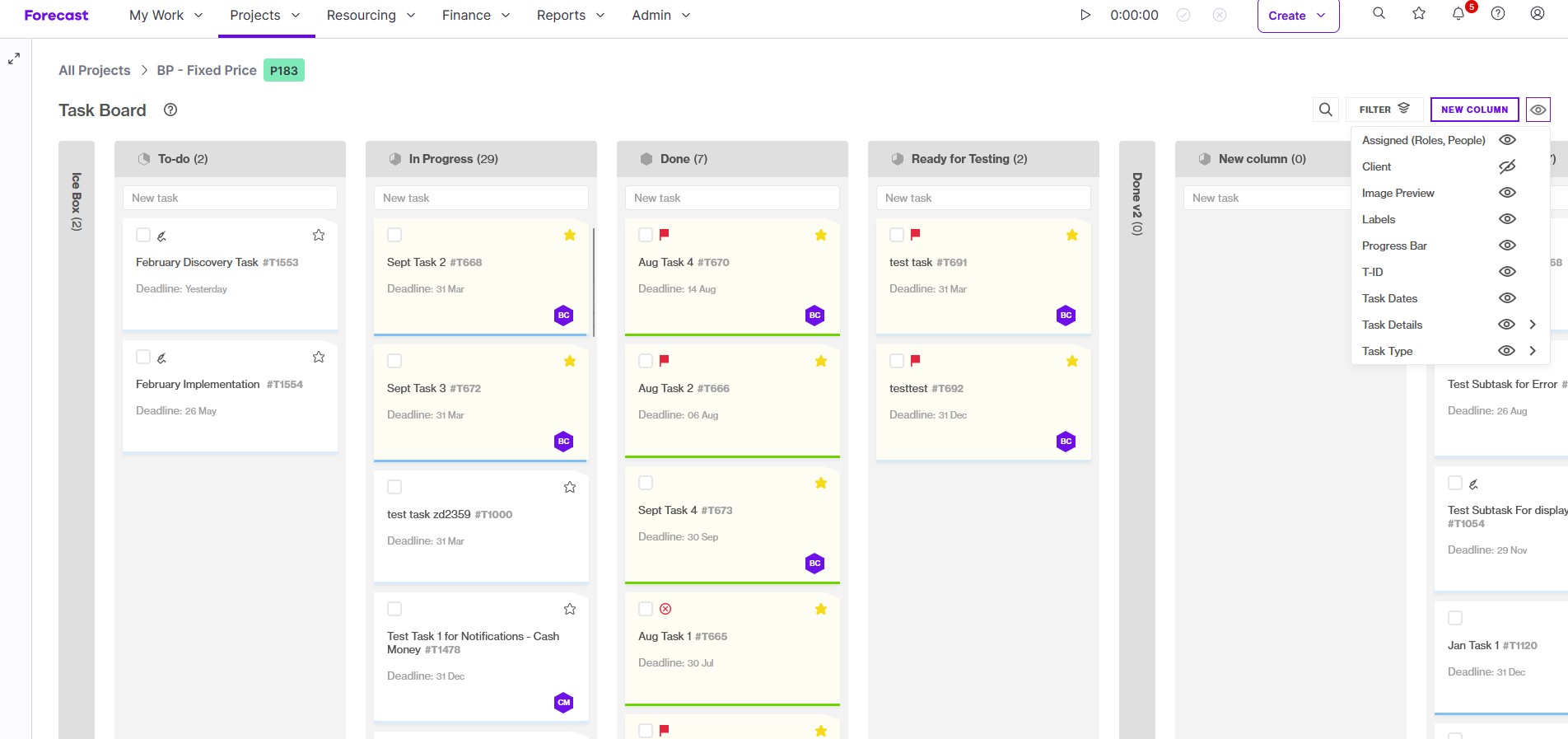Go to All Projects breadcrumb link
The height and width of the screenshot is (739, 1568).
click(x=95, y=71)
